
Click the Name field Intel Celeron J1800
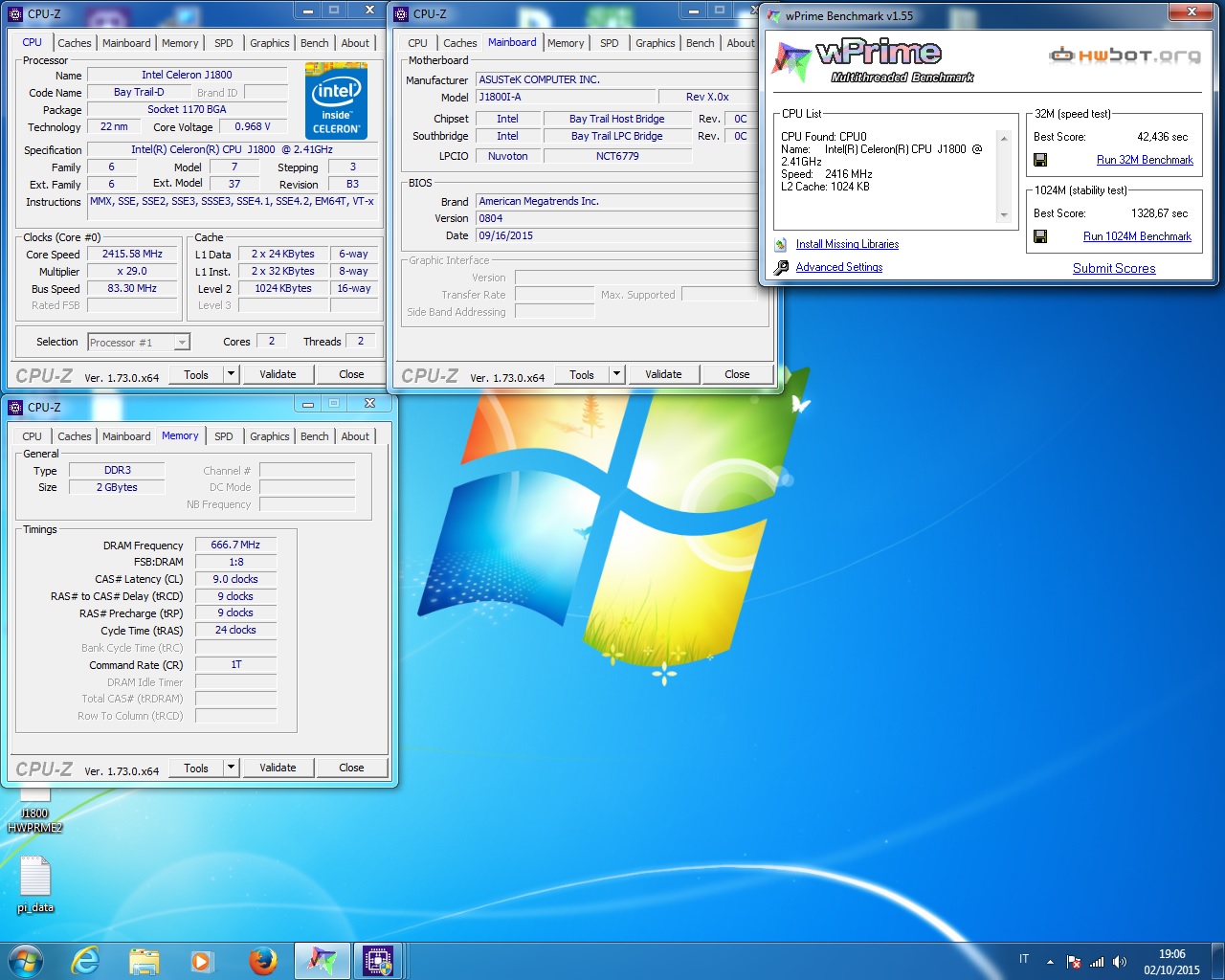187,75
